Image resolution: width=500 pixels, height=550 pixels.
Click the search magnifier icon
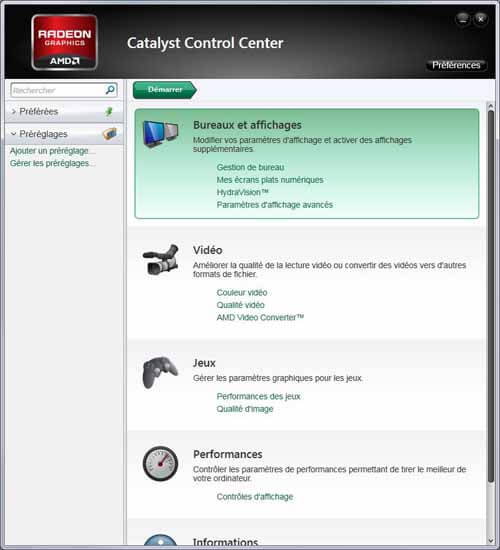pyautogui.click(x=110, y=90)
